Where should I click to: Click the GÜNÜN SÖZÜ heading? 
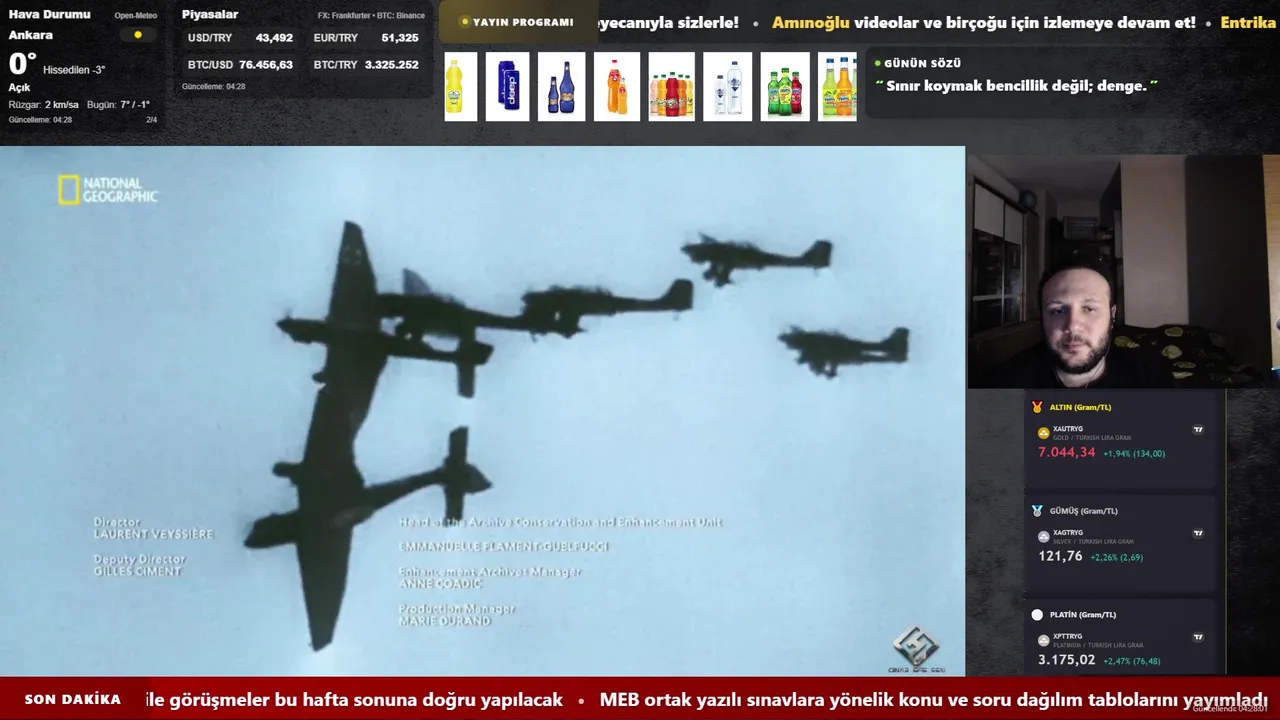click(x=923, y=63)
